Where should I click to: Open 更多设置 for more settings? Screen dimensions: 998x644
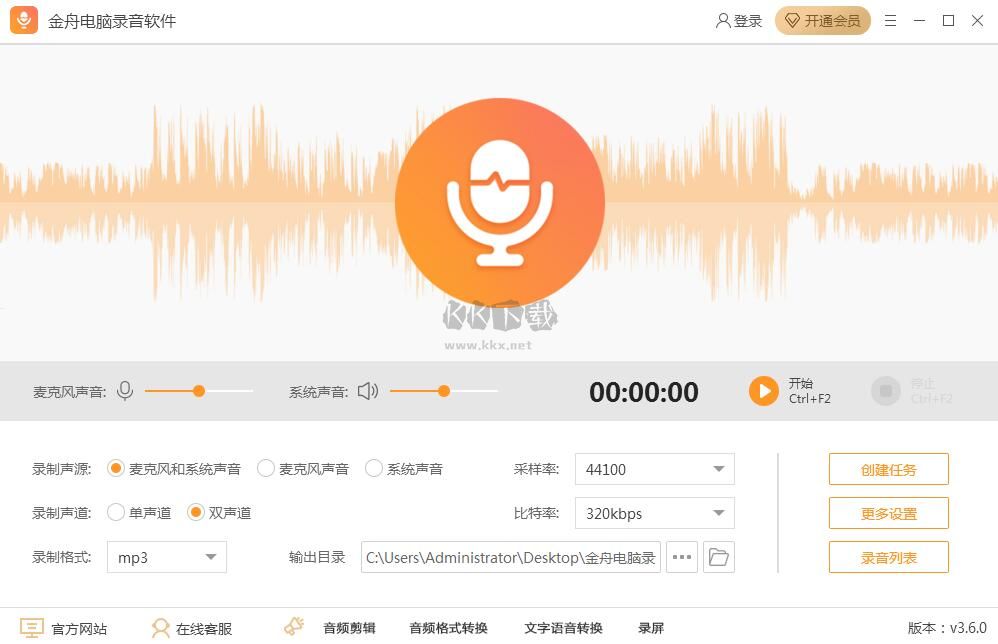pos(888,512)
